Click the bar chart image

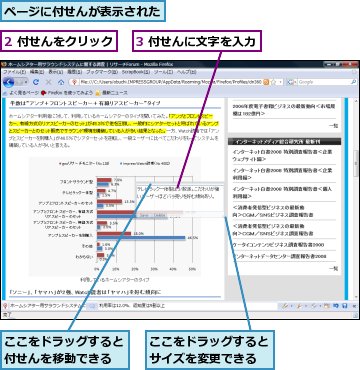click(x=115, y=216)
